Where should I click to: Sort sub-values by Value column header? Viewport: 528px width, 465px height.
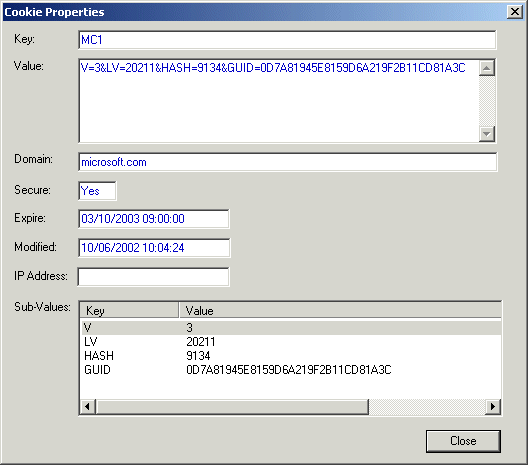(340, 310)
